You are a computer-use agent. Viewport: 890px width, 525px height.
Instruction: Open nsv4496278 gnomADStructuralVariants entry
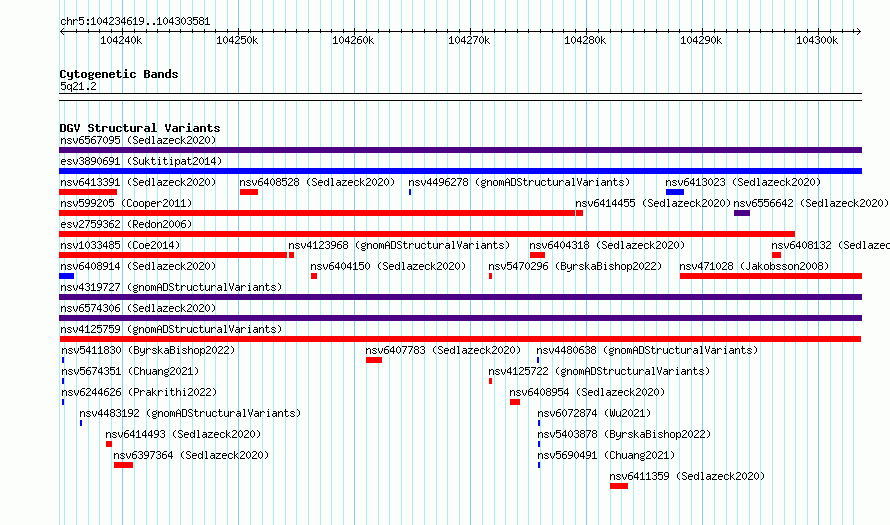[x=519, y=182]
